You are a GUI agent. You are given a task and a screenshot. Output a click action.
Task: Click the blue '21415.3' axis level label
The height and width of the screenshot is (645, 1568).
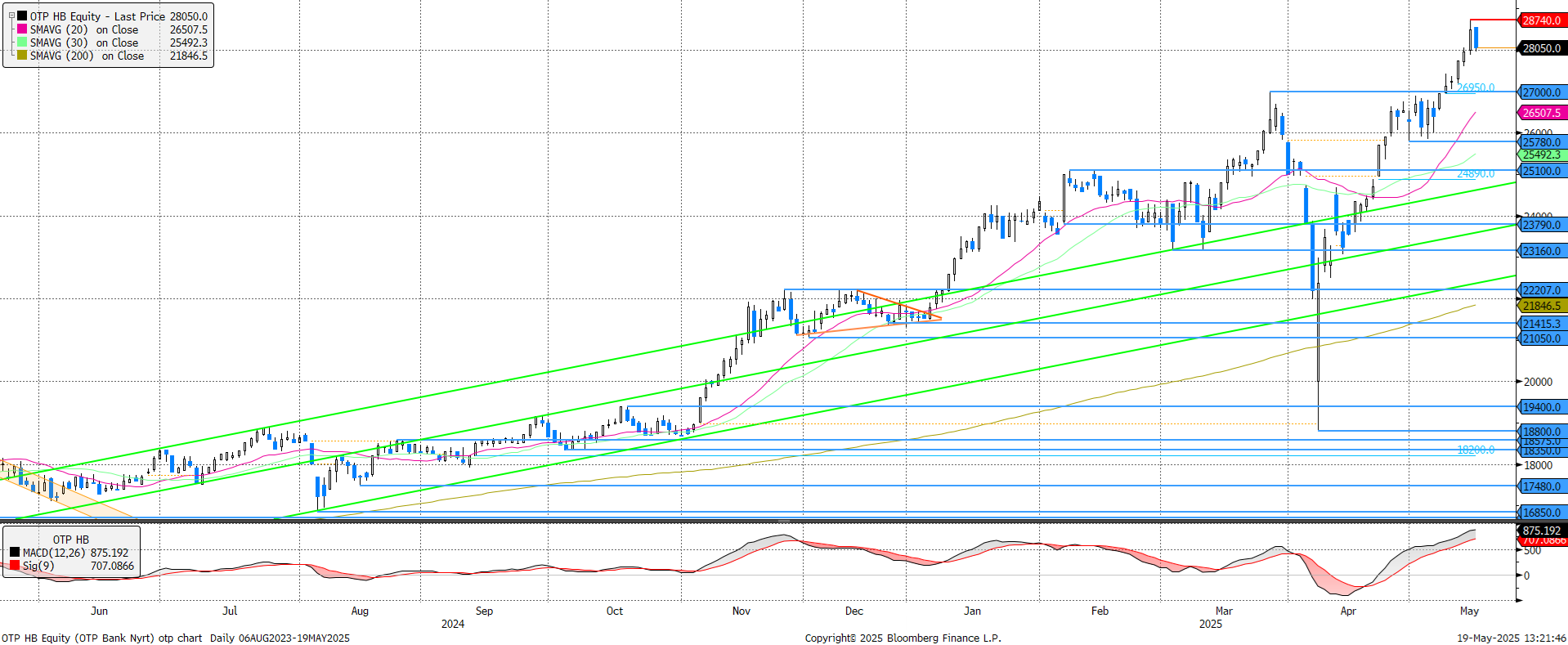click(x=1542, y=324)
